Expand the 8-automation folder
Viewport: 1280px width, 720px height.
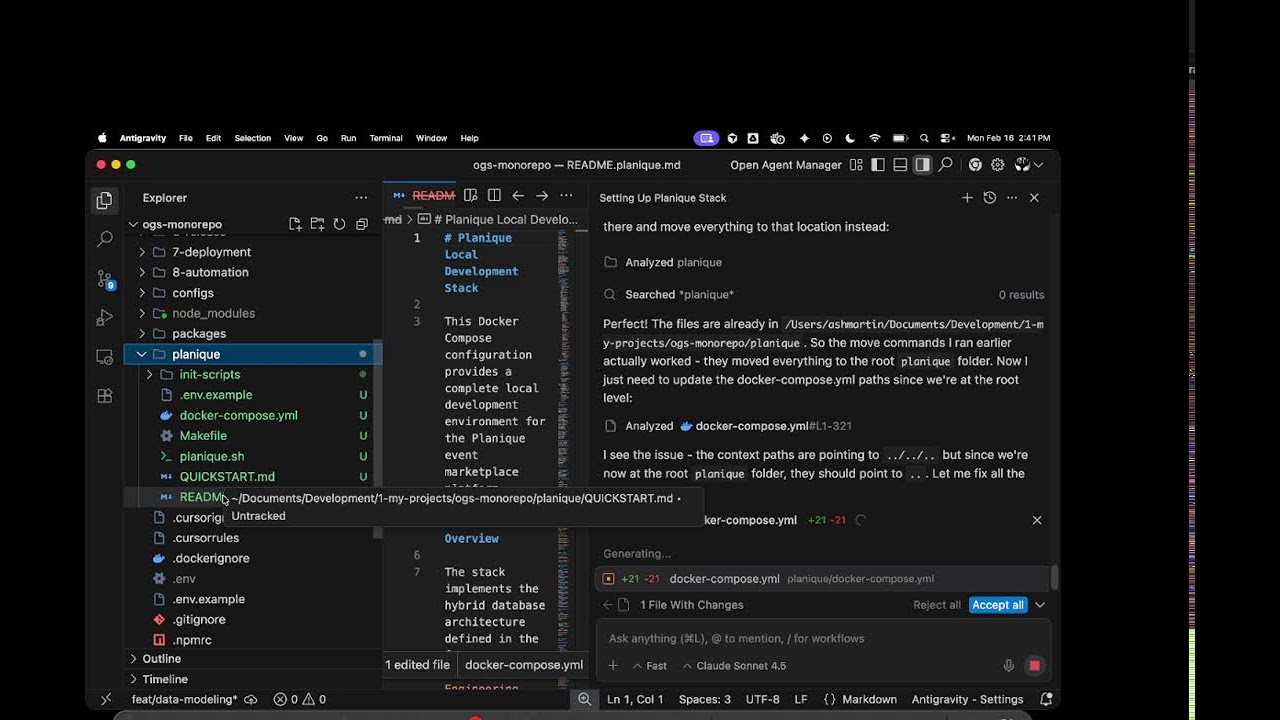(142, 272)
